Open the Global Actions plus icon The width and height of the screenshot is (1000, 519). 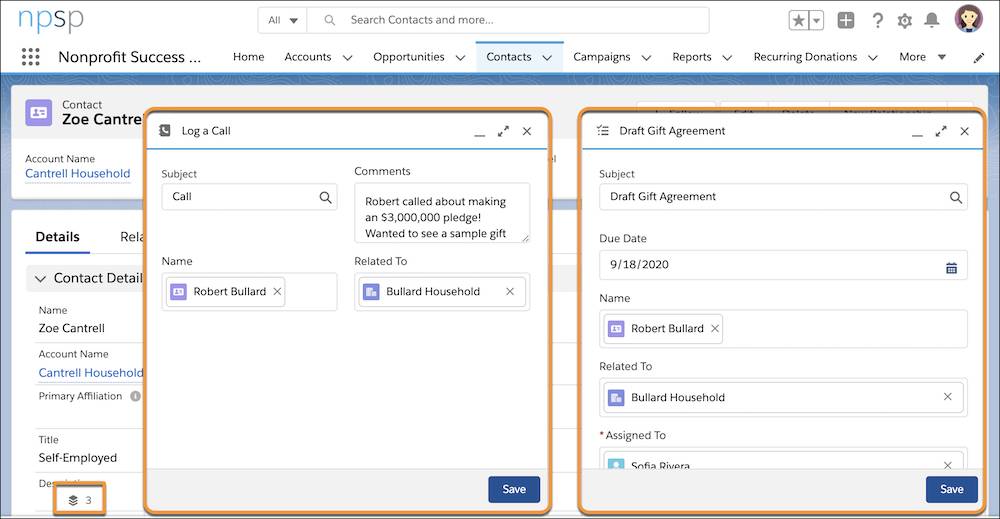tap(846, 20)
